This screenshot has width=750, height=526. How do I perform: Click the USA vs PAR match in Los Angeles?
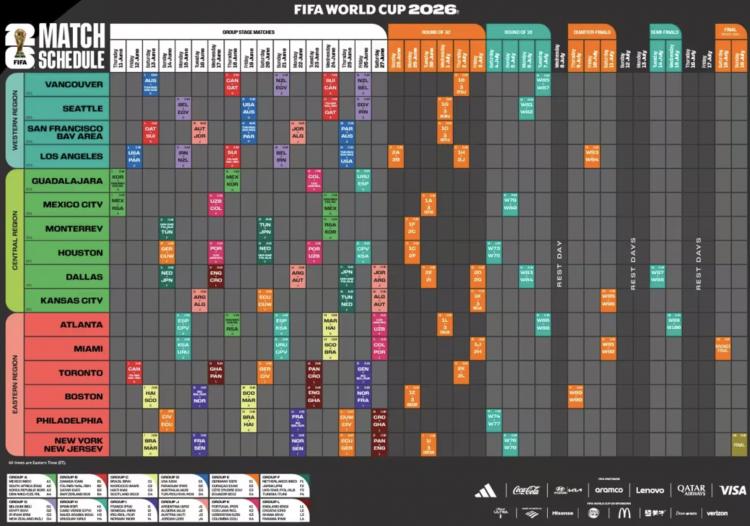(x=134, y=156)
